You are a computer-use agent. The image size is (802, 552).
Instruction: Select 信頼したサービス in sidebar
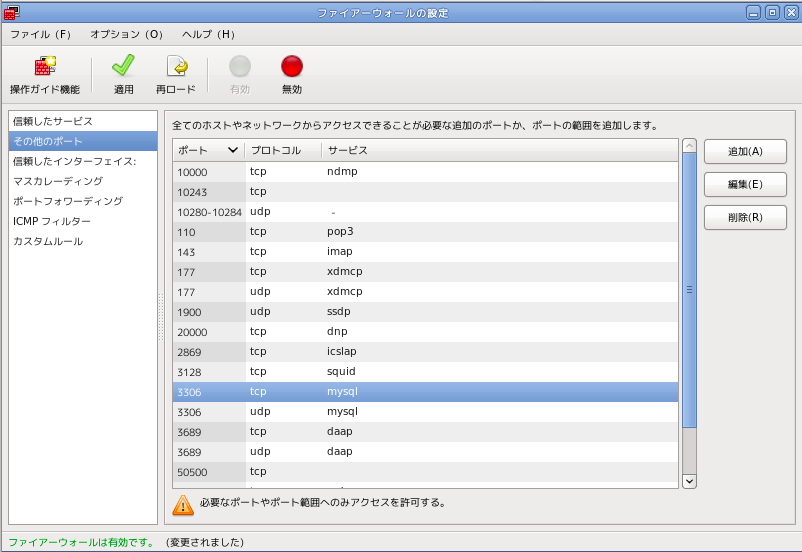click(x=53, y=121)
